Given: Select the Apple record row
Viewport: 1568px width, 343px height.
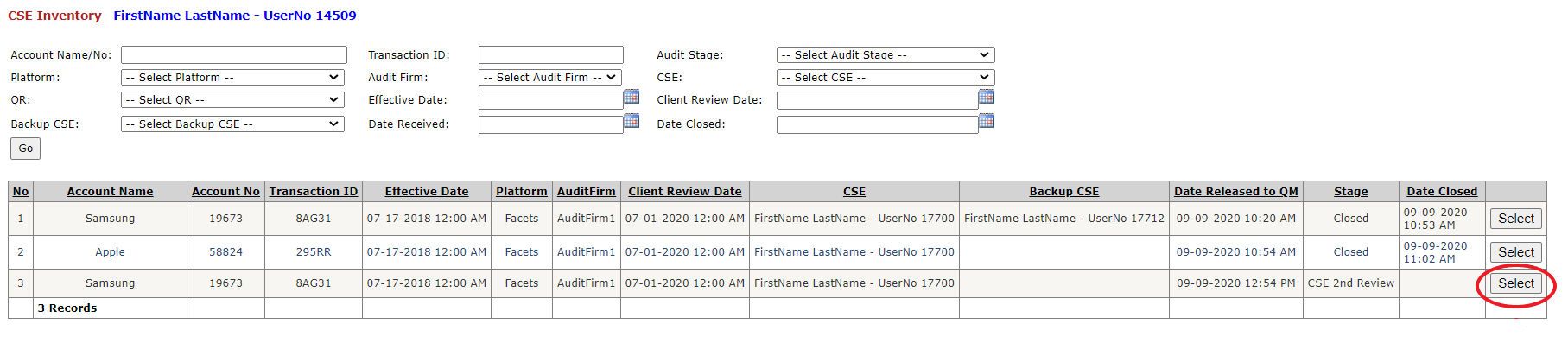Looking at the screenshot, I should click(1516, 252).
